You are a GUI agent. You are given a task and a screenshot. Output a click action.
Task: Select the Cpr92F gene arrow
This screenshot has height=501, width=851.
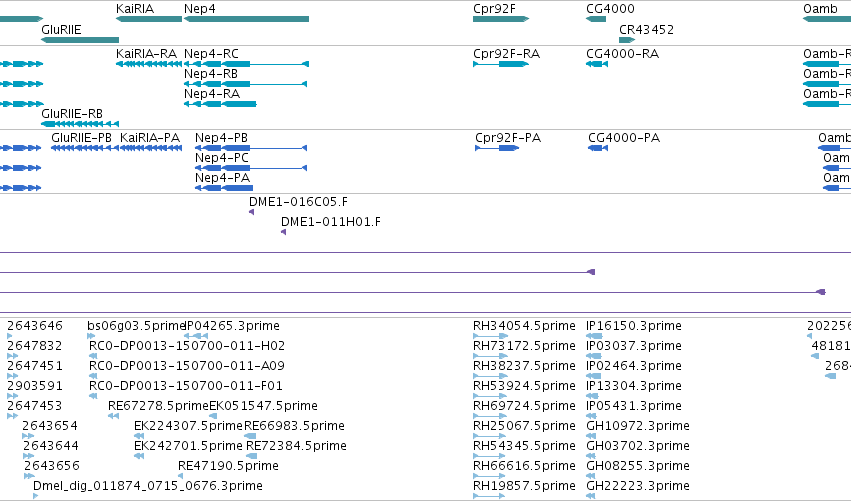(501, 19)
